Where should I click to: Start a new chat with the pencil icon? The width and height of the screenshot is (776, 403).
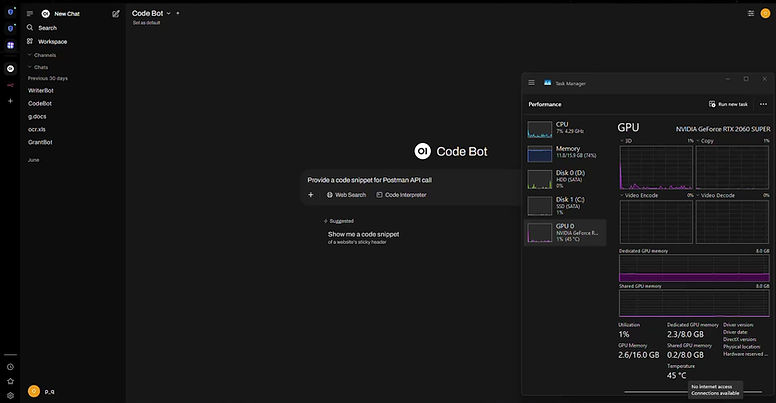[116, 14]
